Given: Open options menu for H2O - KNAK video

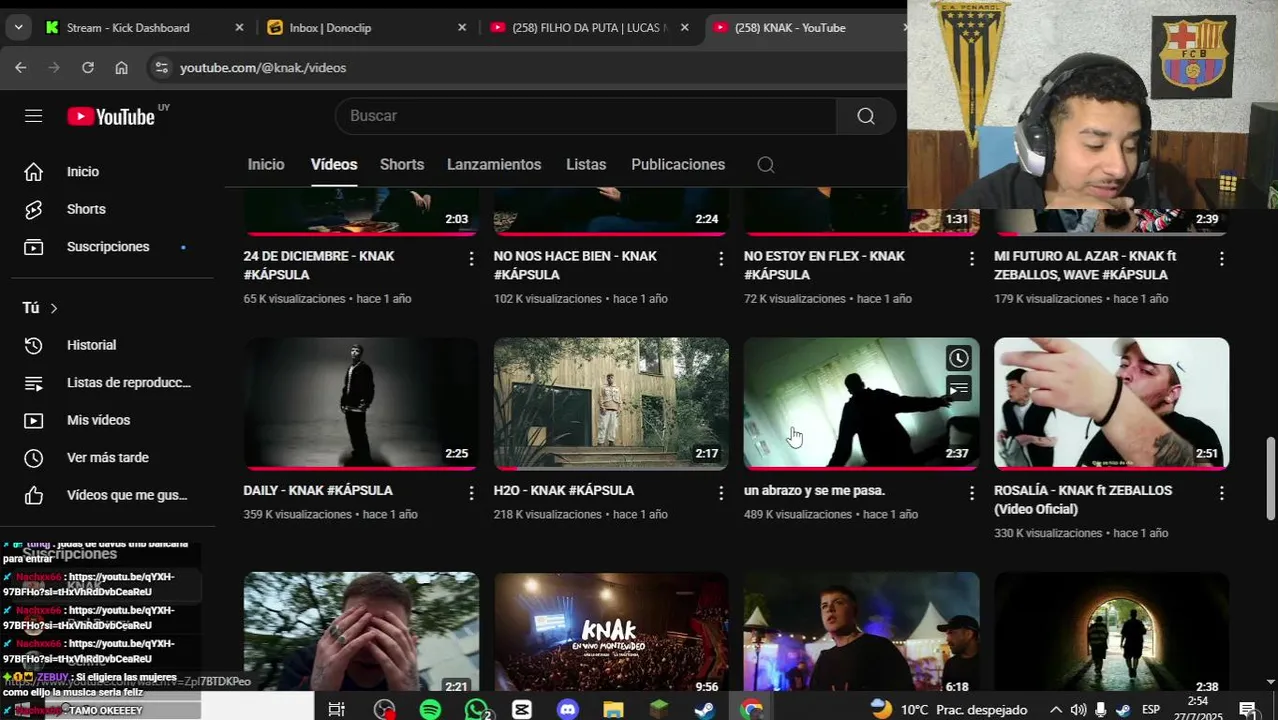Looking at the screenshot, I should [721, 493].
